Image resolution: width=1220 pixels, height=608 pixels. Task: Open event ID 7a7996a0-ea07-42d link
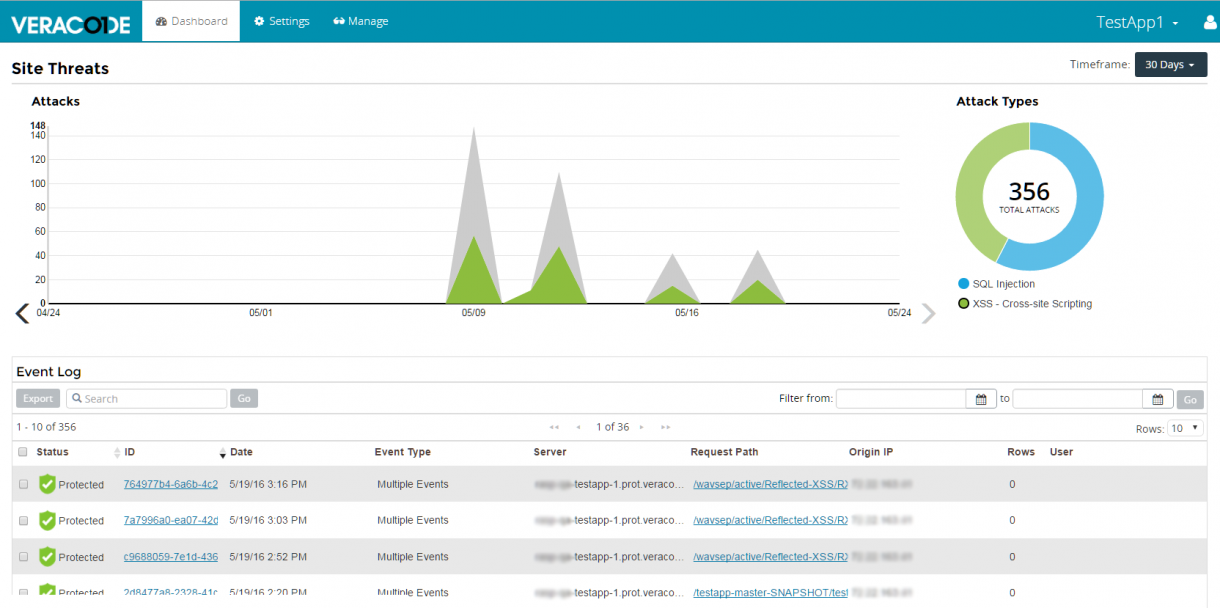click(x=171, y=520)
